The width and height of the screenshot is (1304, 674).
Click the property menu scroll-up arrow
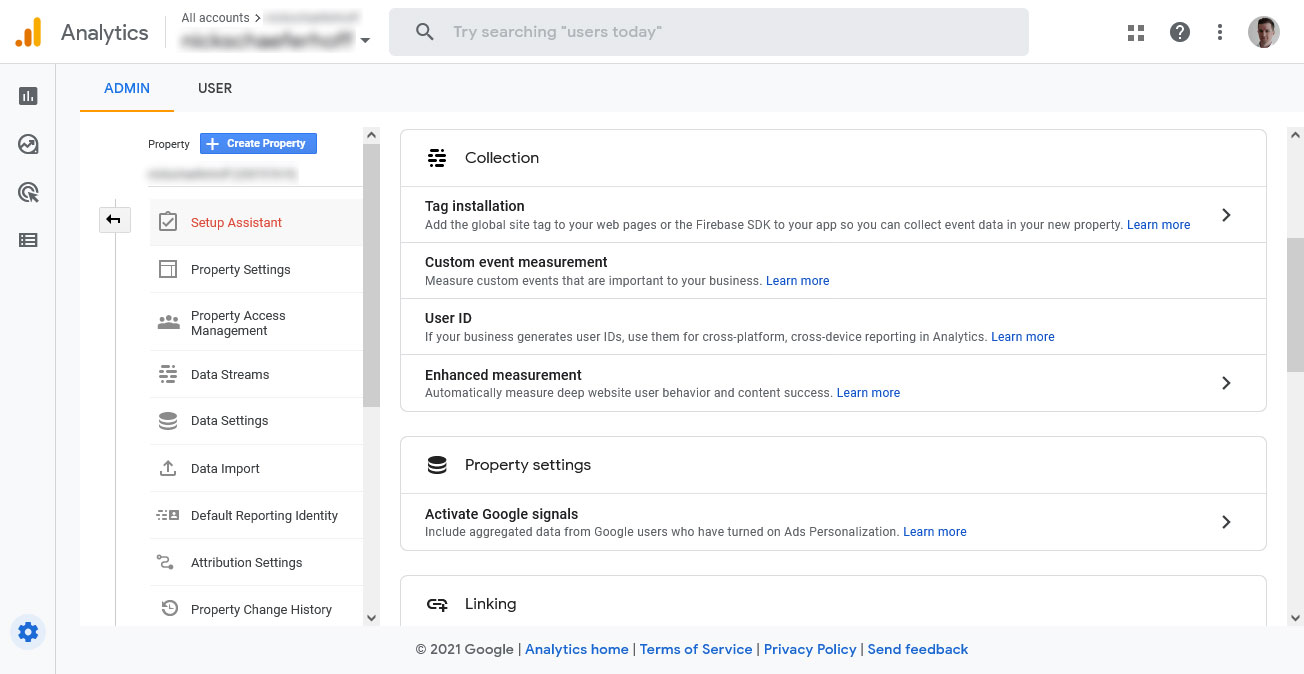tap(371, 135)
